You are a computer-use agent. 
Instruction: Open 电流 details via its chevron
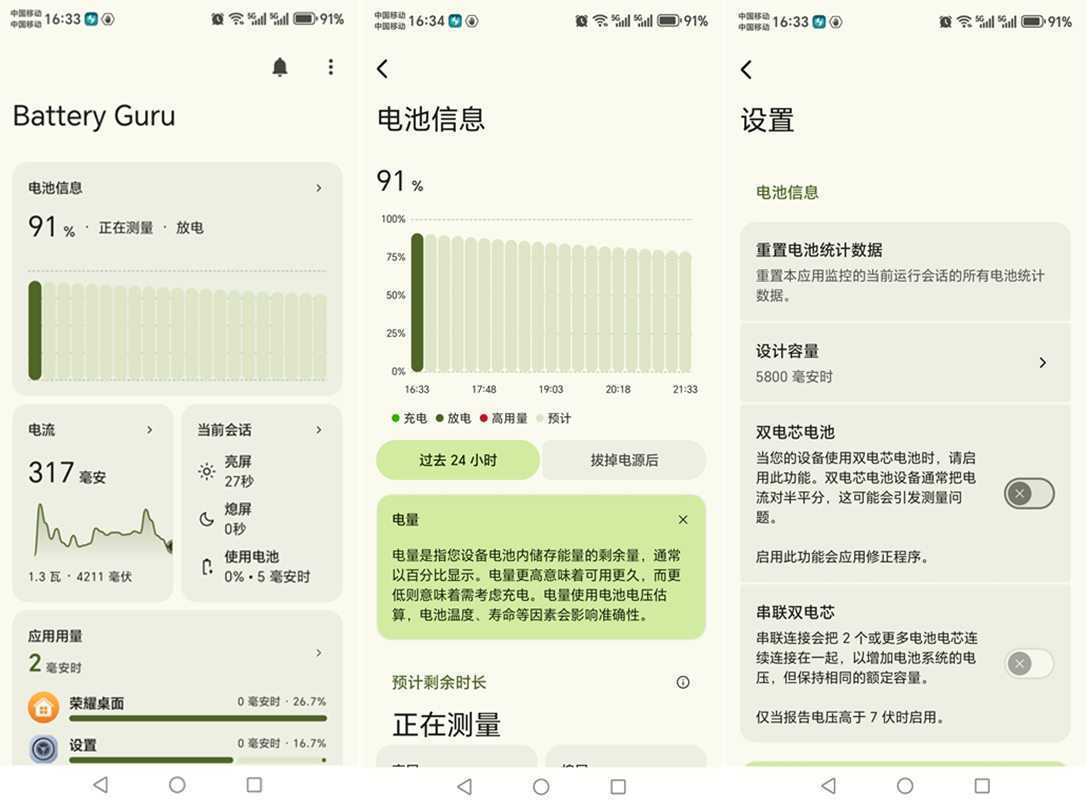pos(149,430)
